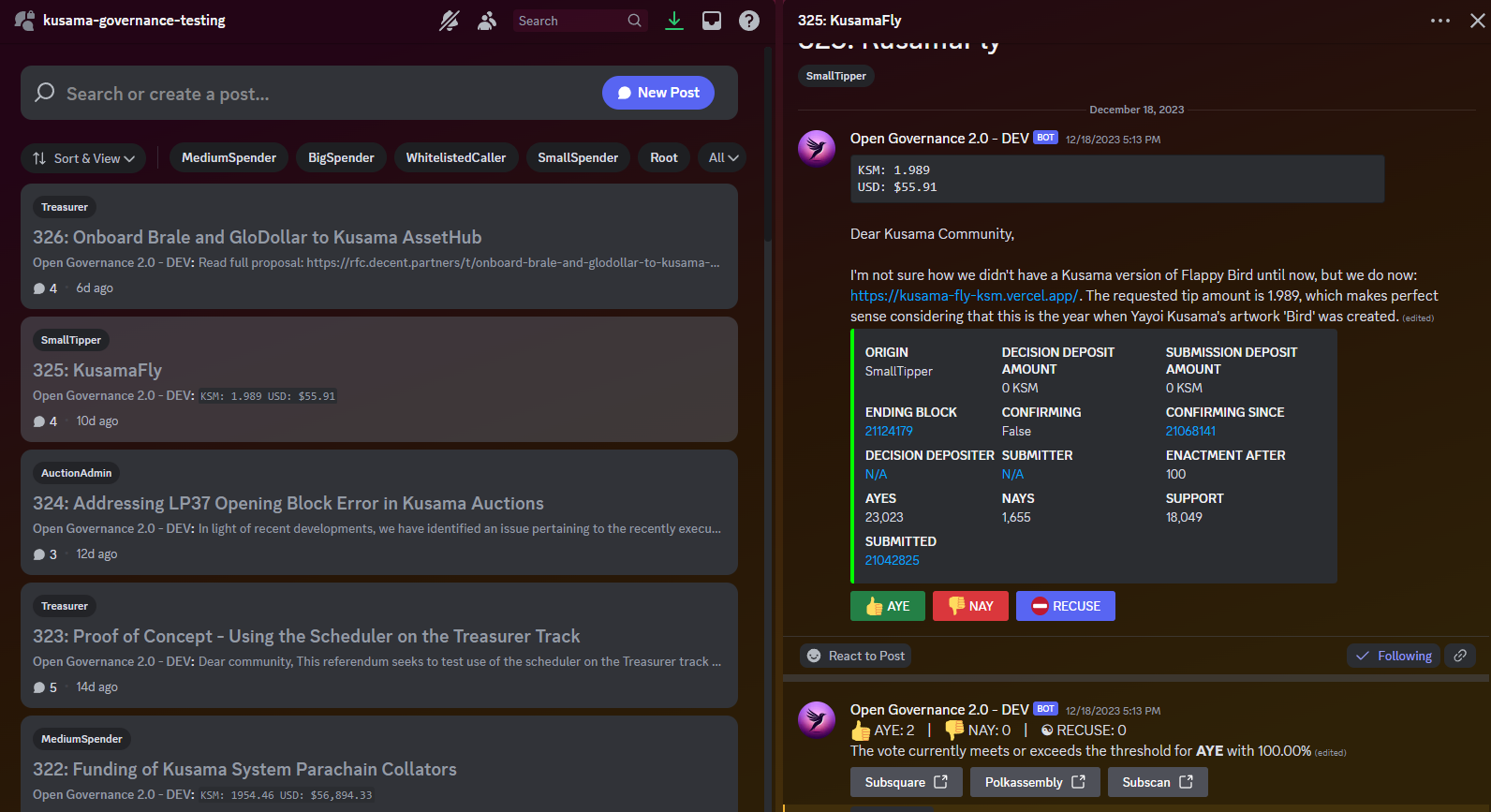Open ending block 21124179 link
Viewport: 1491px width, 812px height.
pos(889,431)
